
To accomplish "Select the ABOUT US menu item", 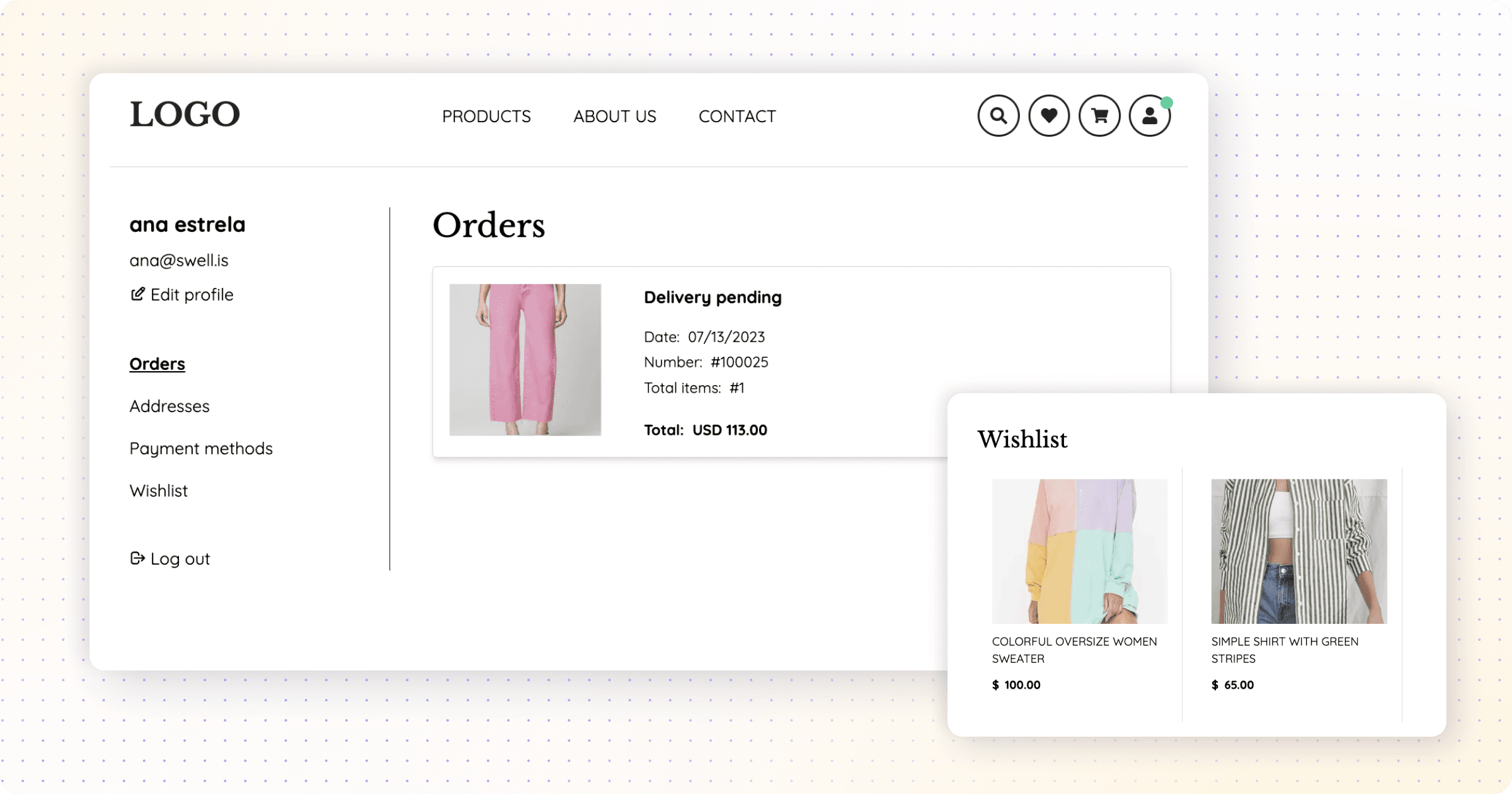I will click(x=614, y=115).
